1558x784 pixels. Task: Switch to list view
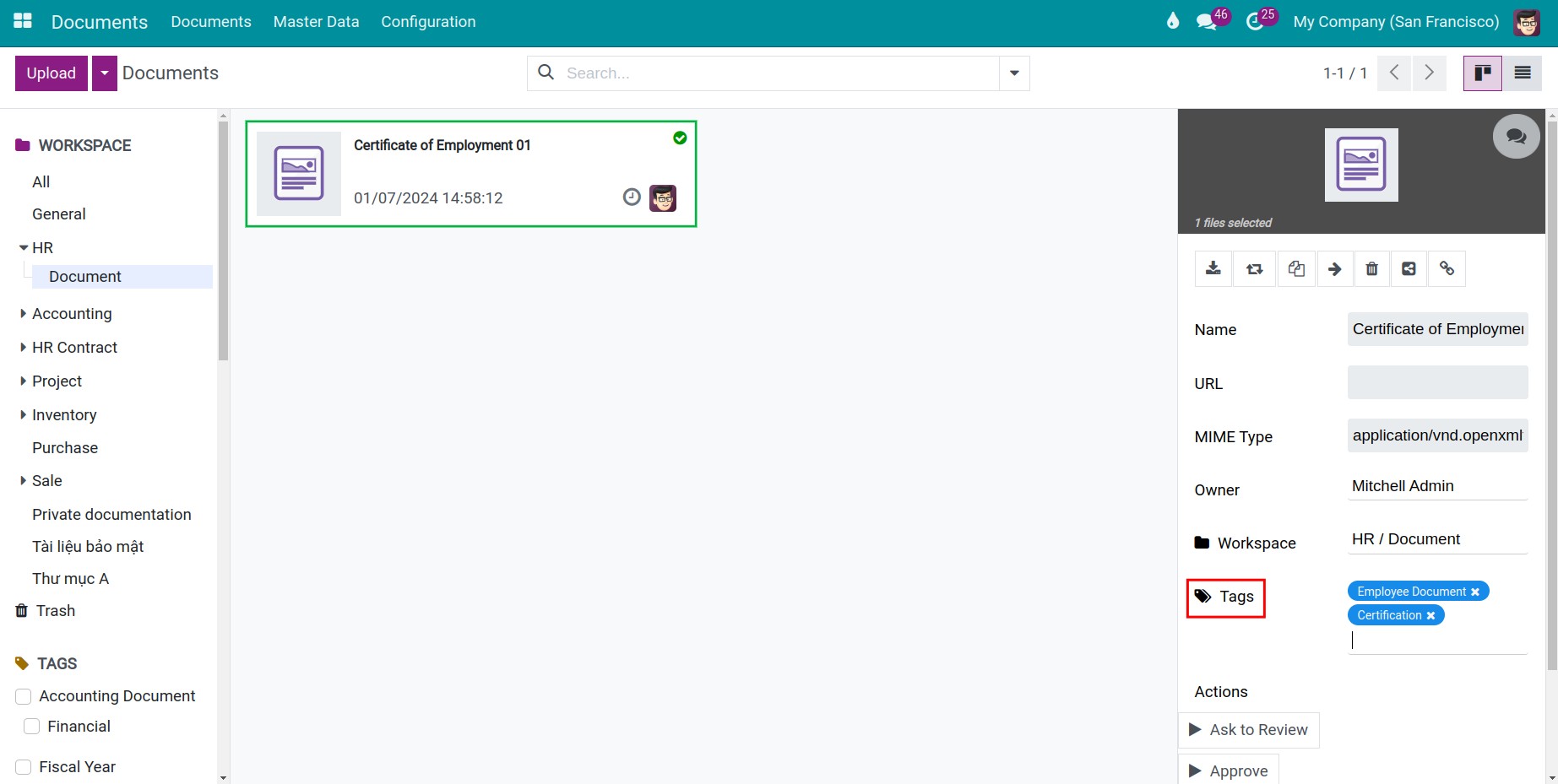click(x=1522, y=73)
